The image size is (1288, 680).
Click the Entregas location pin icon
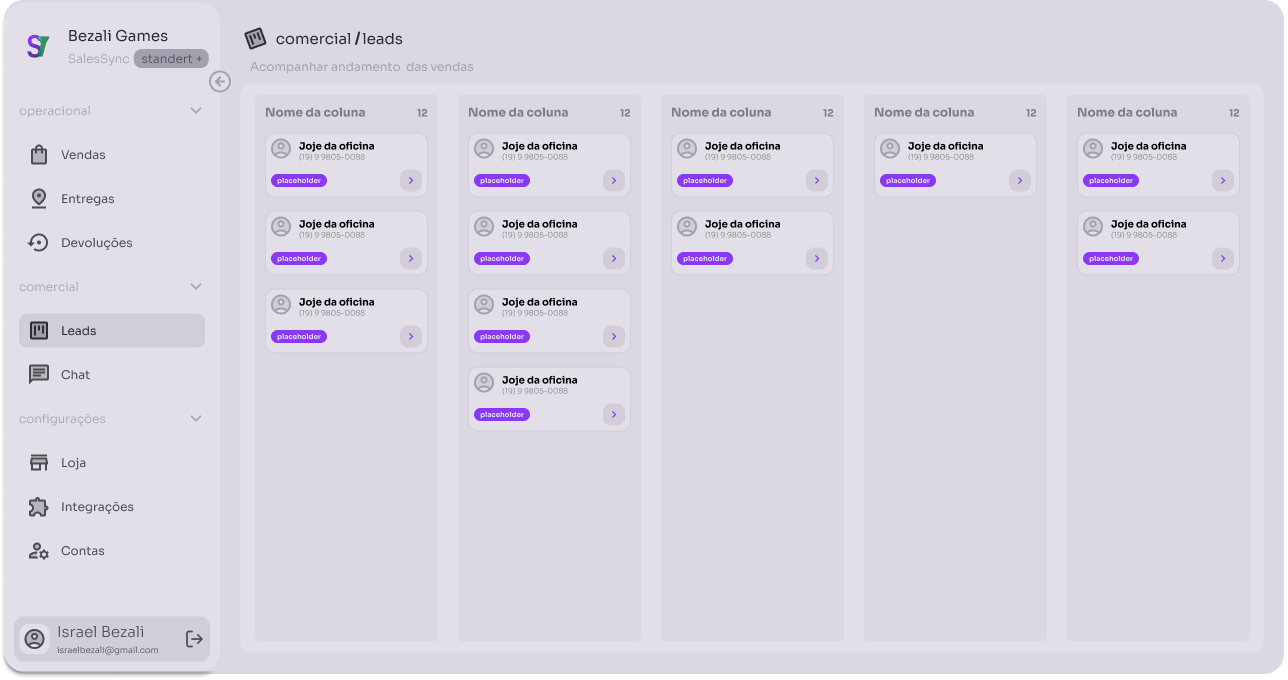click(x=39, y=199)
